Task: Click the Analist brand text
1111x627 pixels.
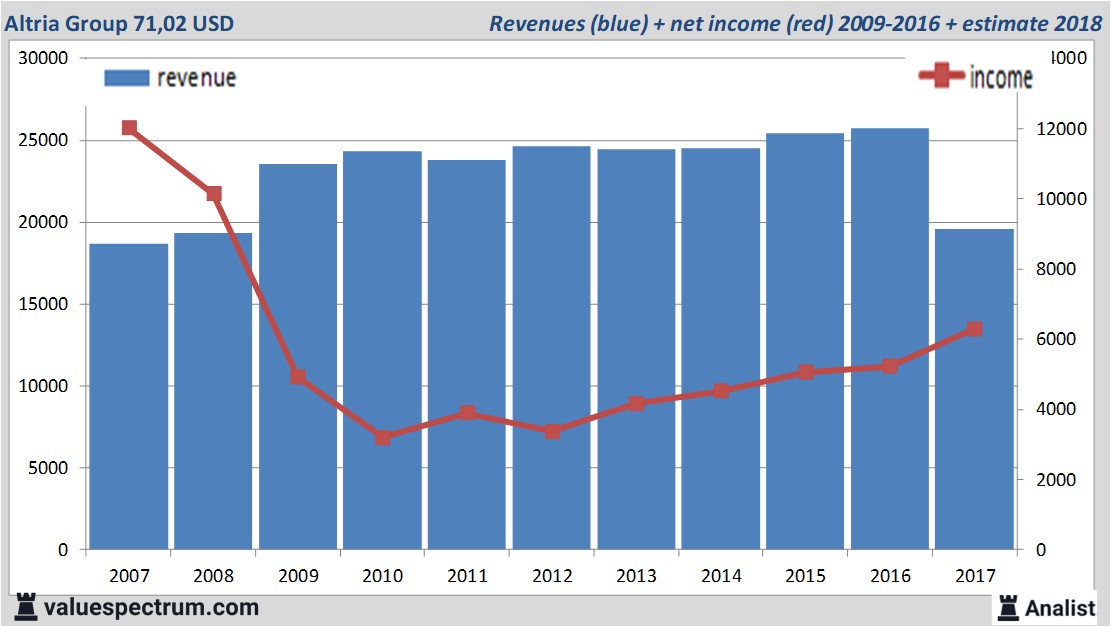Action: (x=1060, y=607)
